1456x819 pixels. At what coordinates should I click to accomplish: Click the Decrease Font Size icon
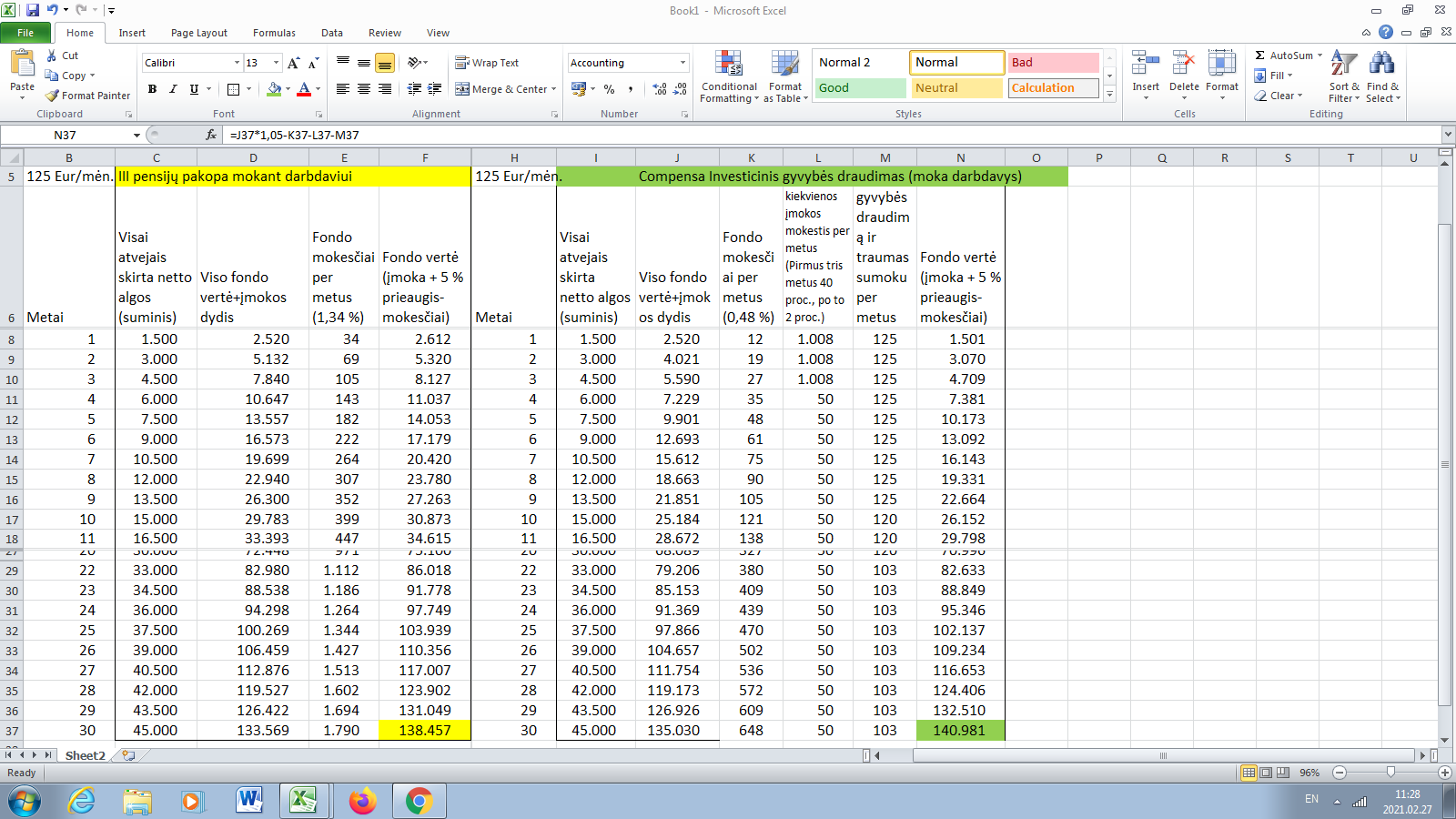(313, 63)
